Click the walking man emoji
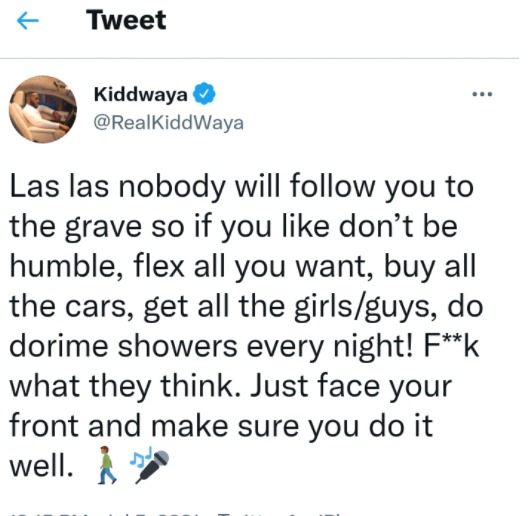The height and width of the screenshot is (516, 528). (x=107, y=465)
